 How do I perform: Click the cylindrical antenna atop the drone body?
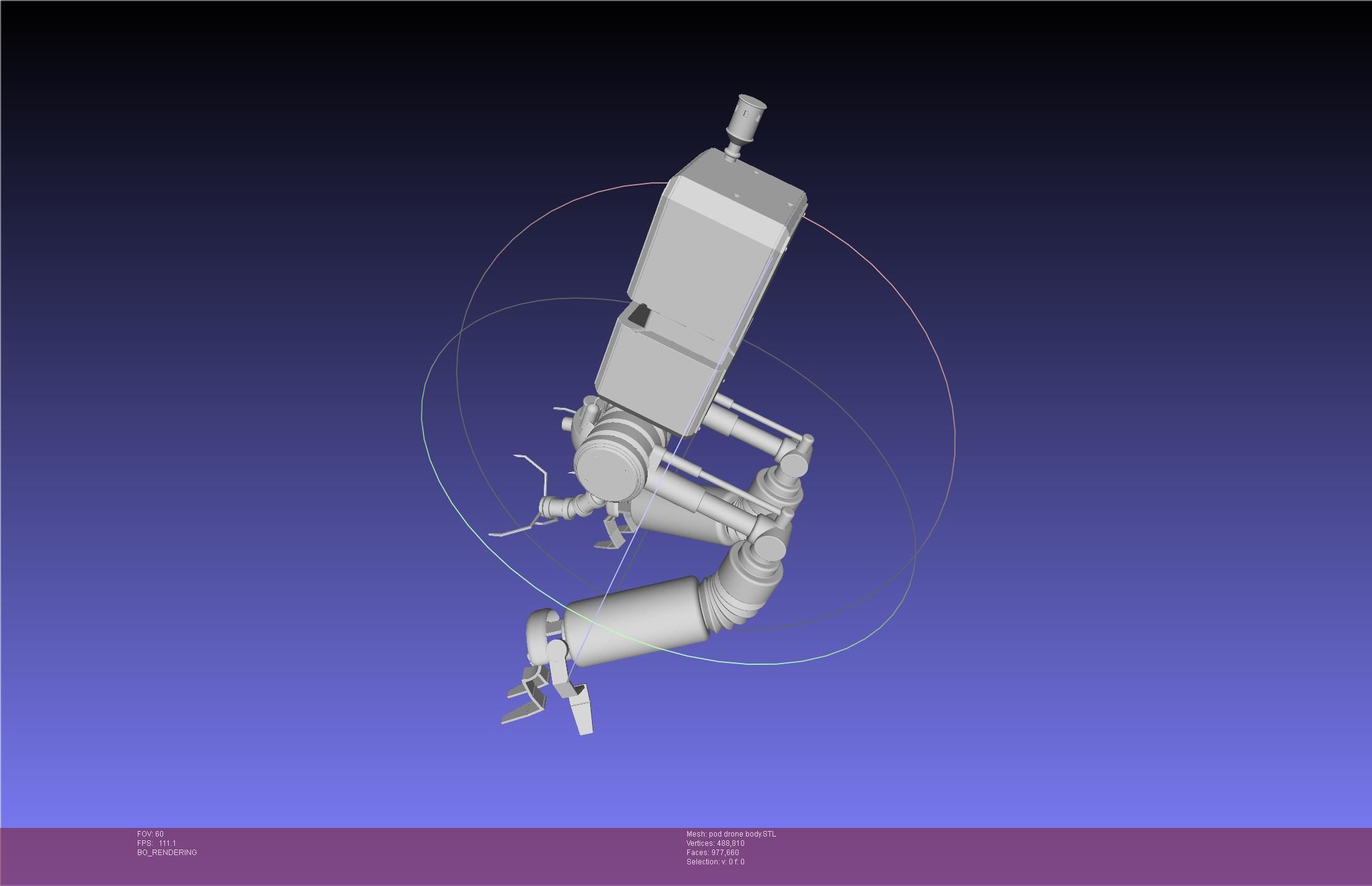point(747,117)
